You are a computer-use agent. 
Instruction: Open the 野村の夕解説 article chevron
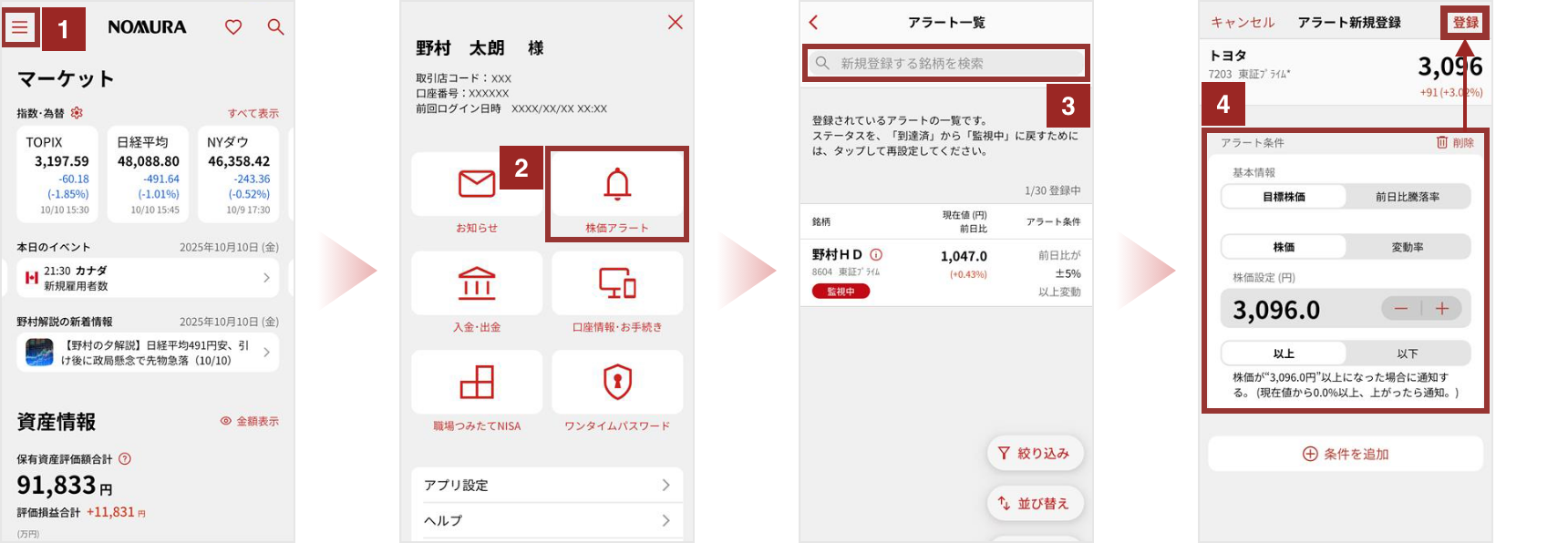tap(266, 352)
